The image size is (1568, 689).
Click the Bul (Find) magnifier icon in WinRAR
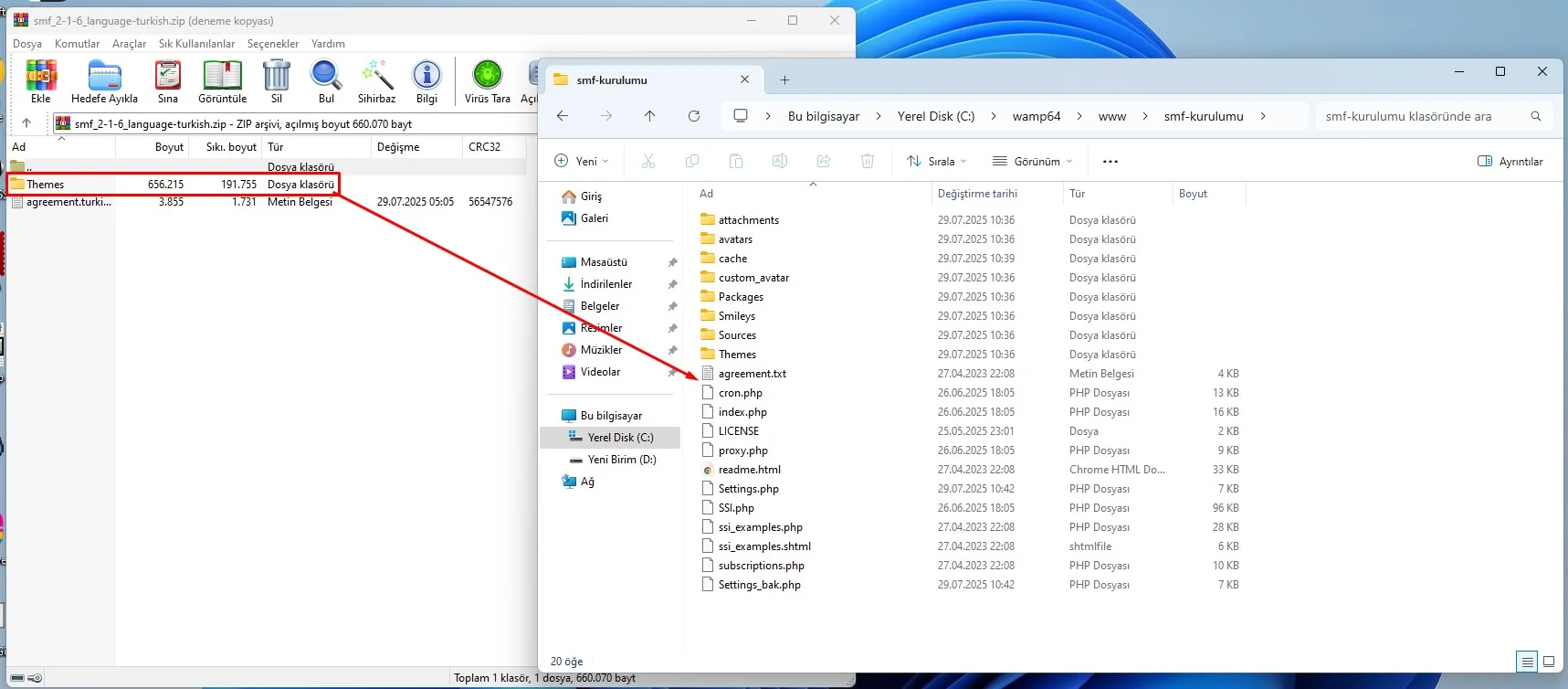[326, 76]
